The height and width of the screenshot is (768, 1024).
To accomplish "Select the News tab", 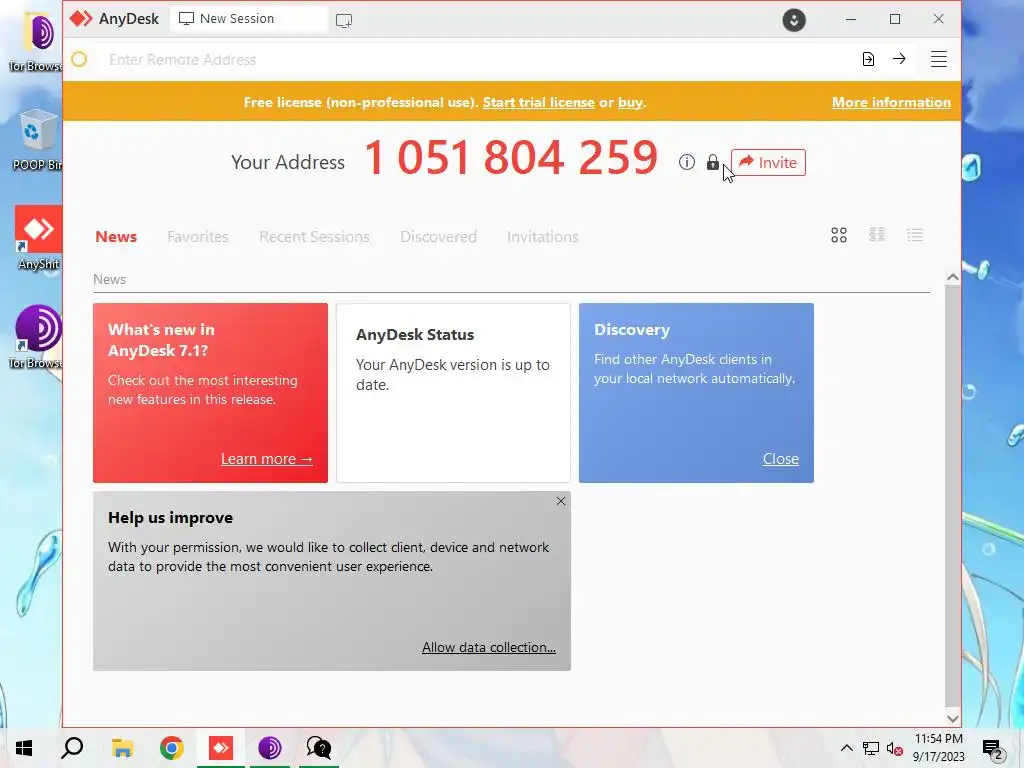I will 116,236.
